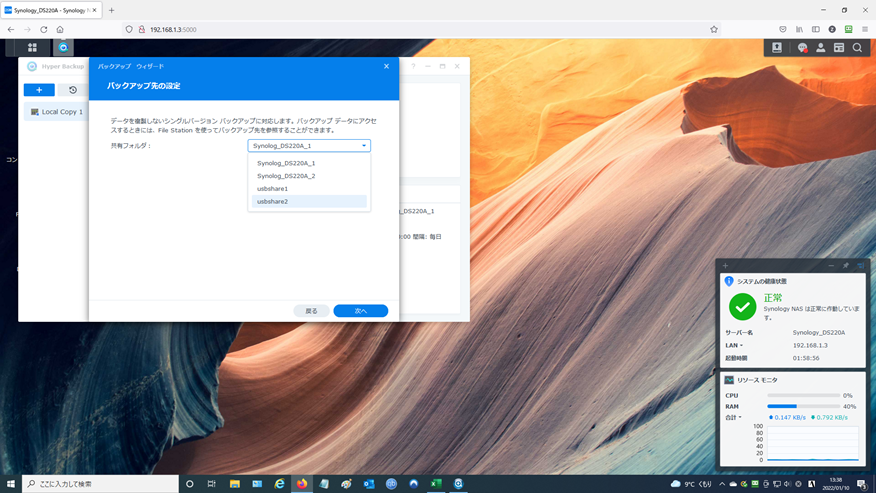
Task: Open Firefox library icon
Action: (x=799, y=30)
